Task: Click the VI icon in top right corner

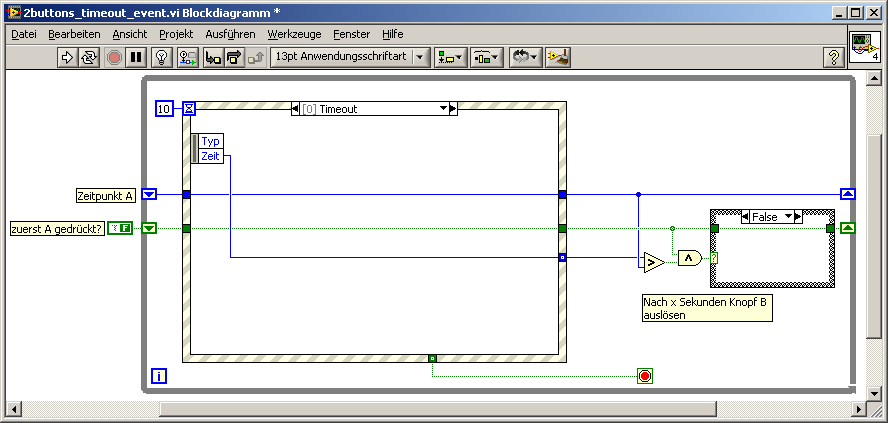Action: (x=865, y=47)
